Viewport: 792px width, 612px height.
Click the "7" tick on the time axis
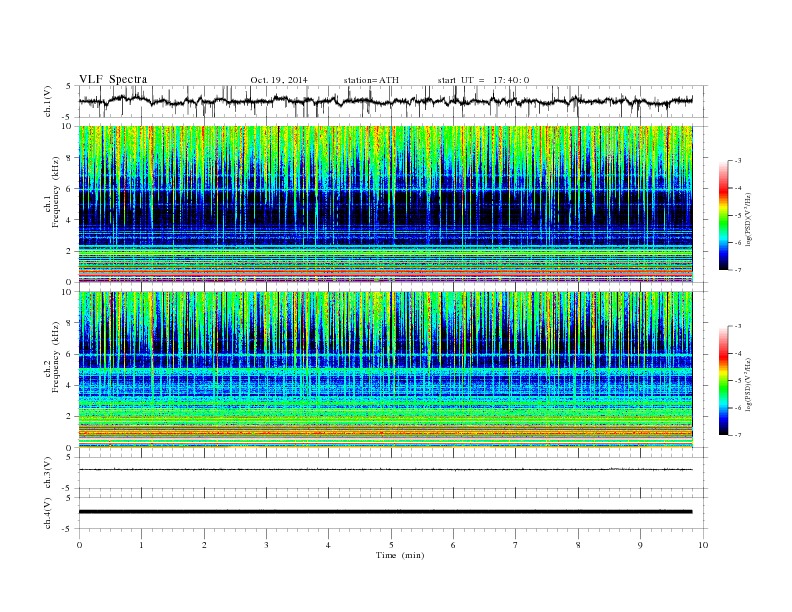(516, 545)
